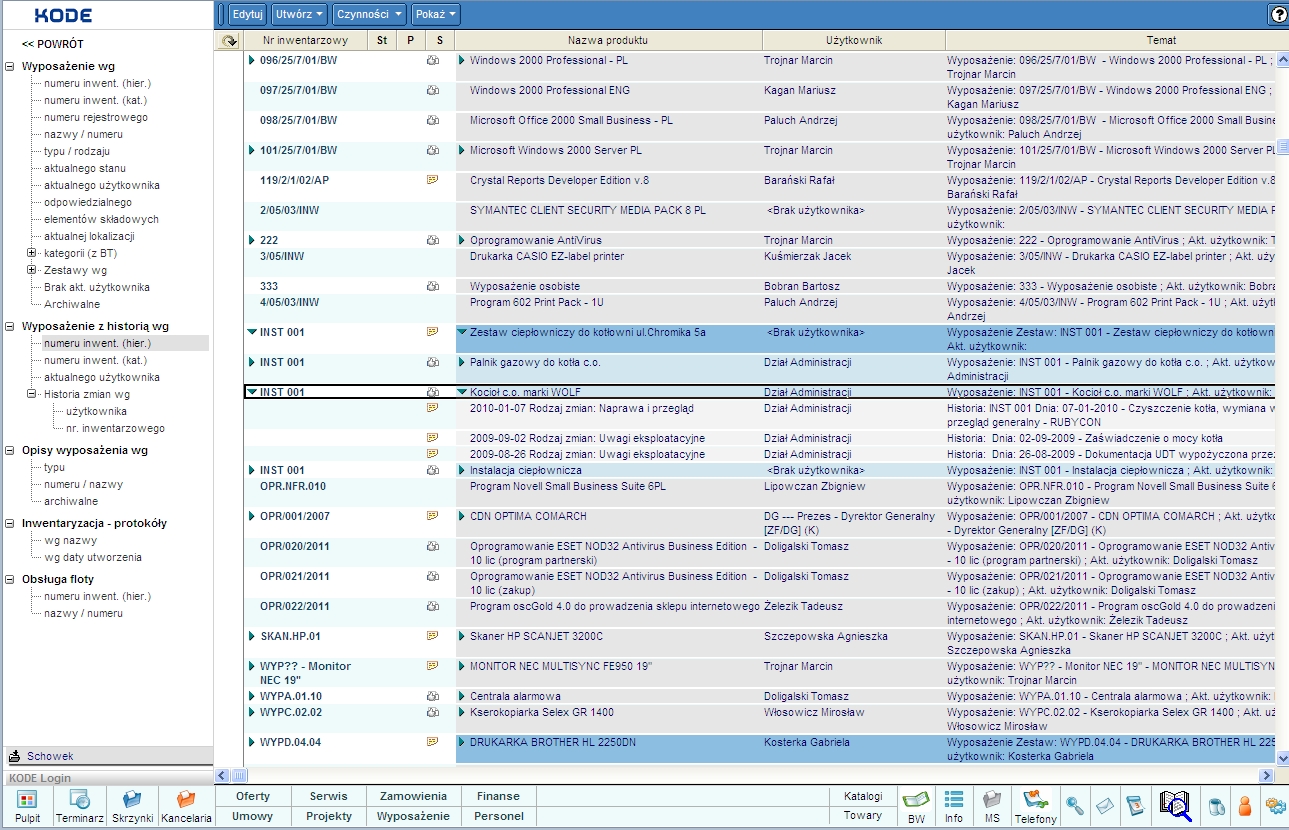This screenshot has width=1289, height=830.
Task: Expand row 101/25/7/01/BW triangle
Action: [252, 151]
